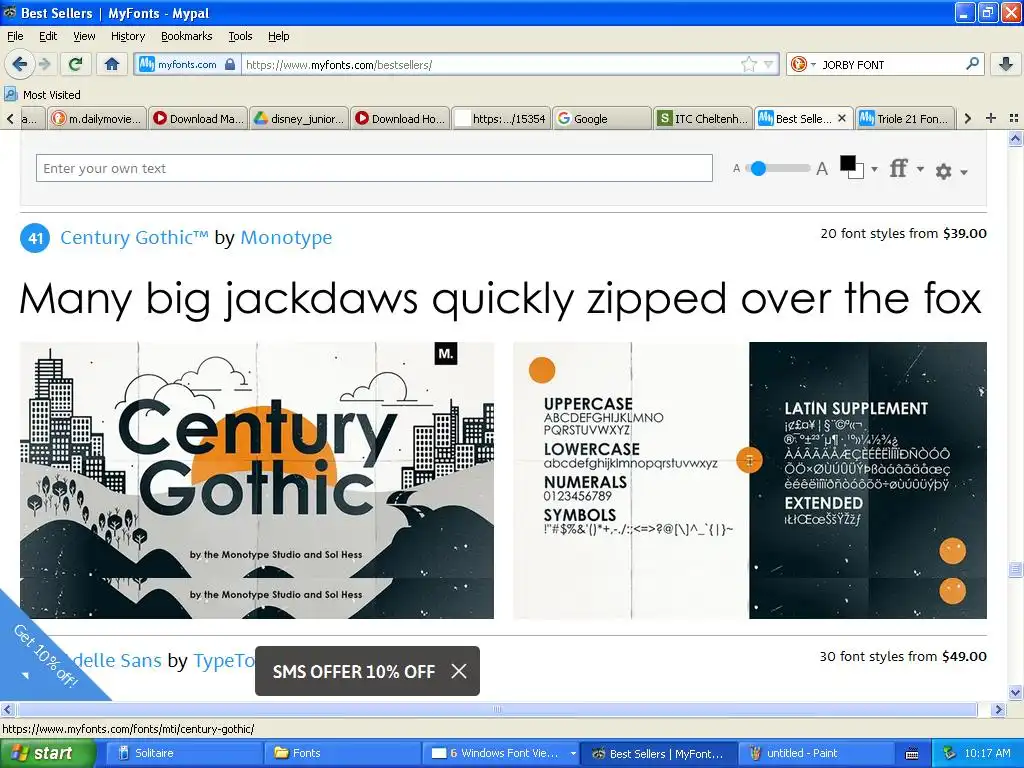The width and height of the screenshot is (1024, 768).
Task: Switch to the https:.../15354 tab
Action: pos(501,118)
